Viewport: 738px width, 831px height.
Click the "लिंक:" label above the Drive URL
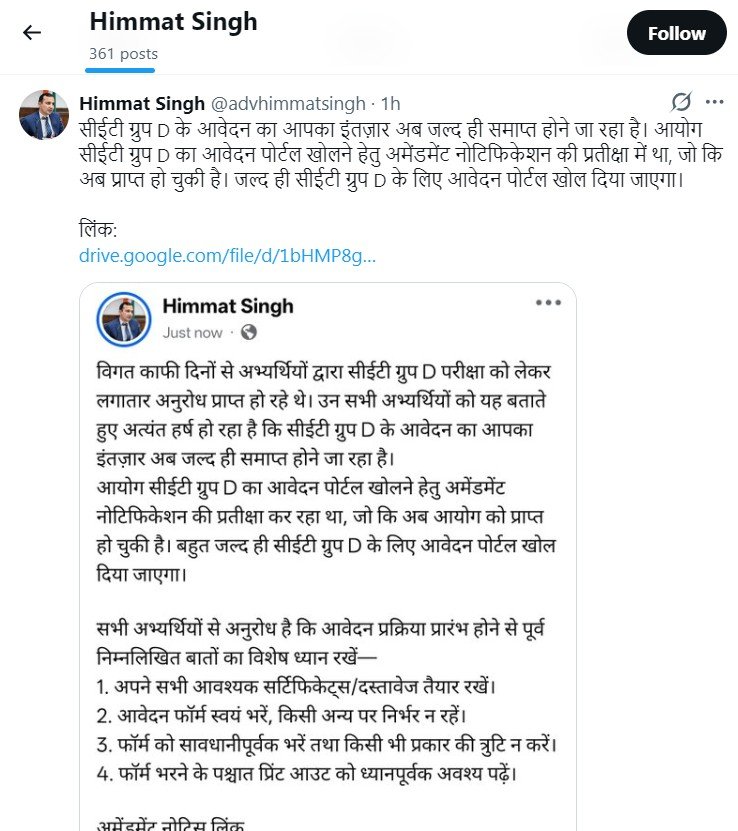click(x=98, y=229)
